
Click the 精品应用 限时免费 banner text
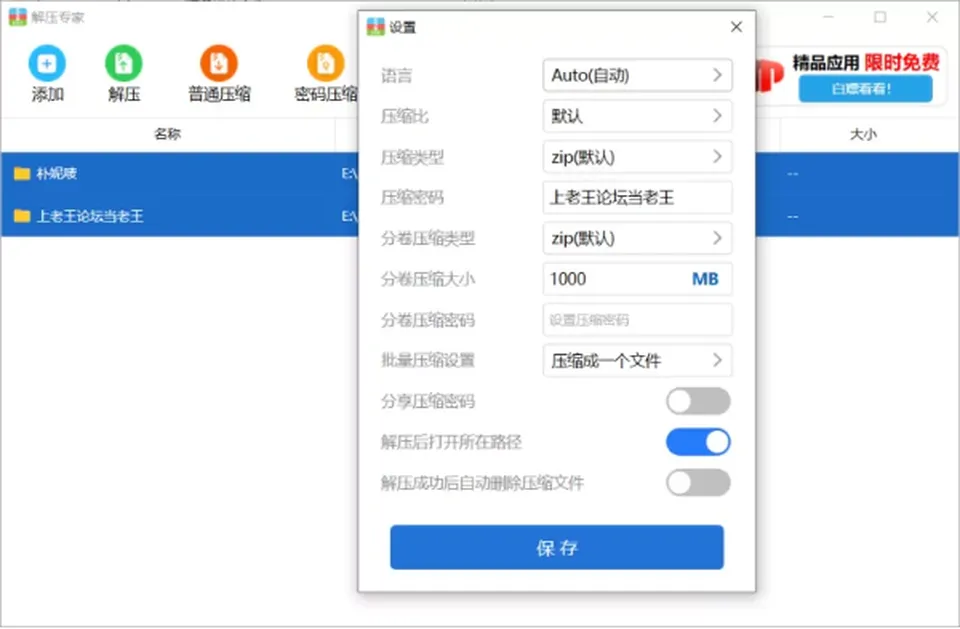[x=866, y=62]
